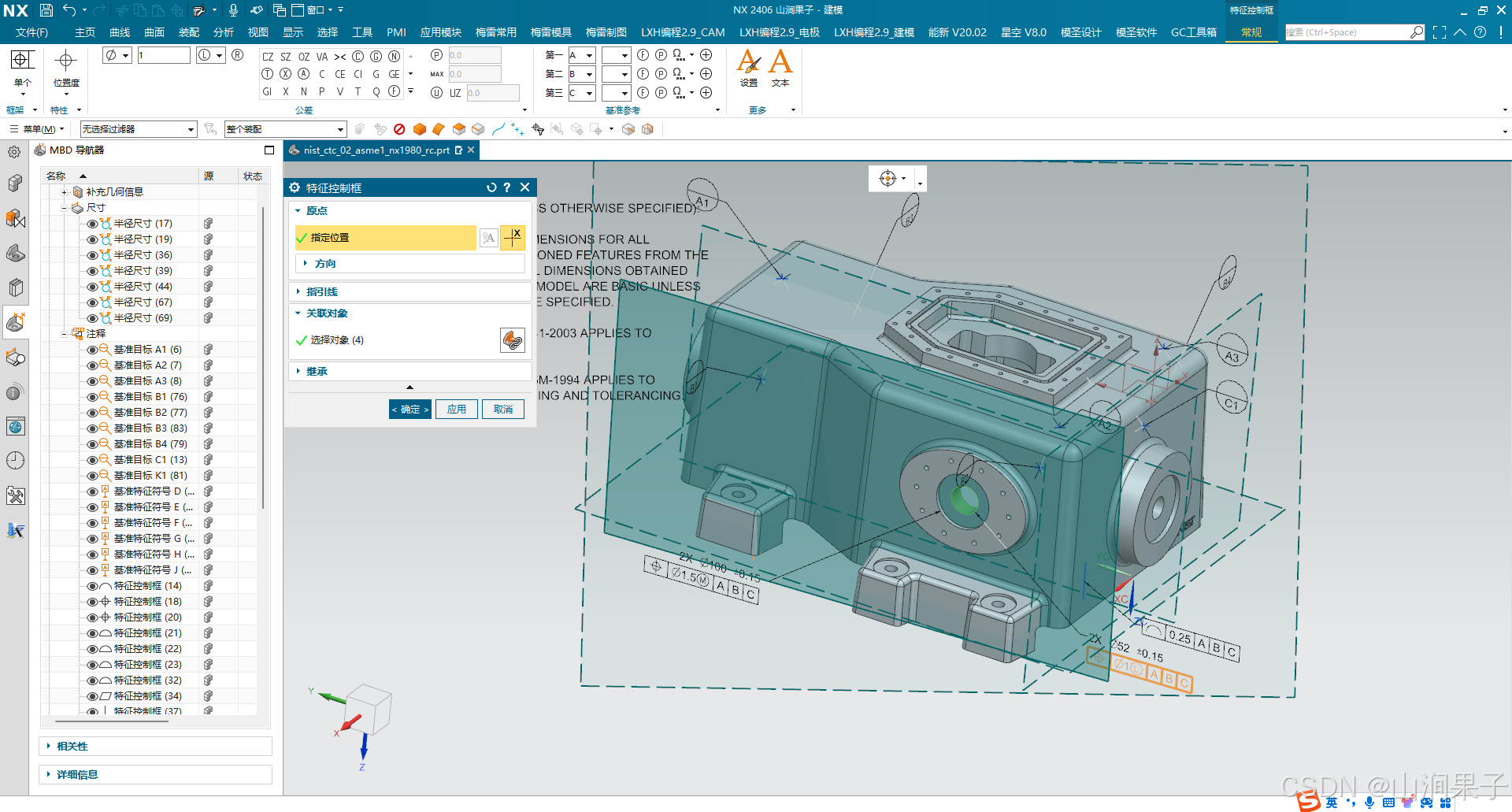Expand the 详细信息 panel
The image size is (1512, 812).
tap(156, 774)
